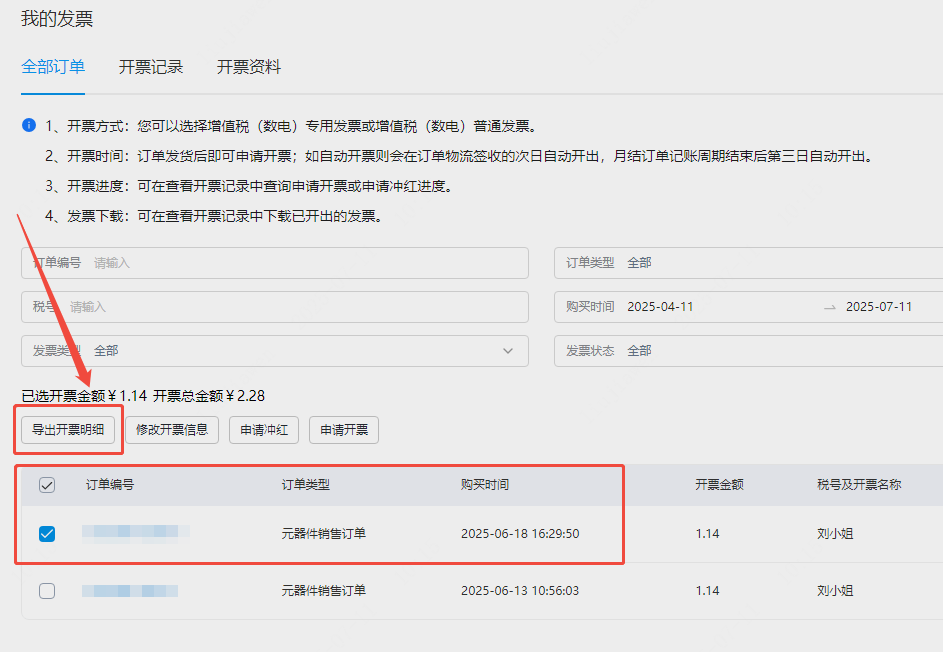Open the blurred order number of 2025-06-13 order
Screen dimensions: 943x652
click(130, 591)
